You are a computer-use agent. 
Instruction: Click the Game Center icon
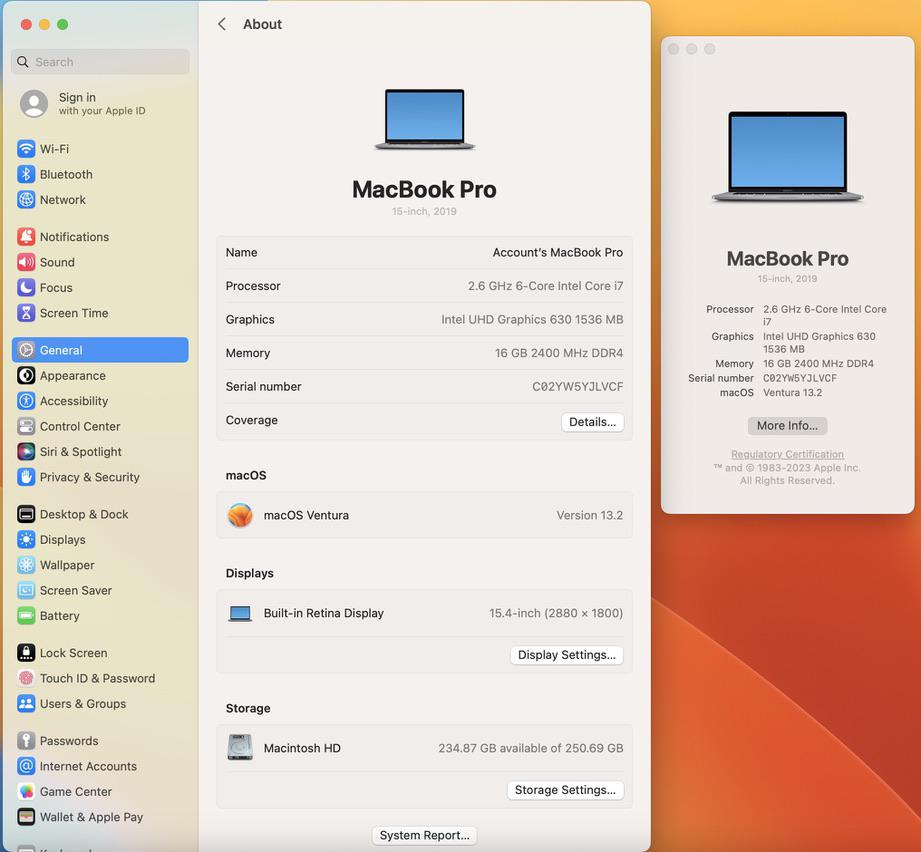(x=26, y=792)
